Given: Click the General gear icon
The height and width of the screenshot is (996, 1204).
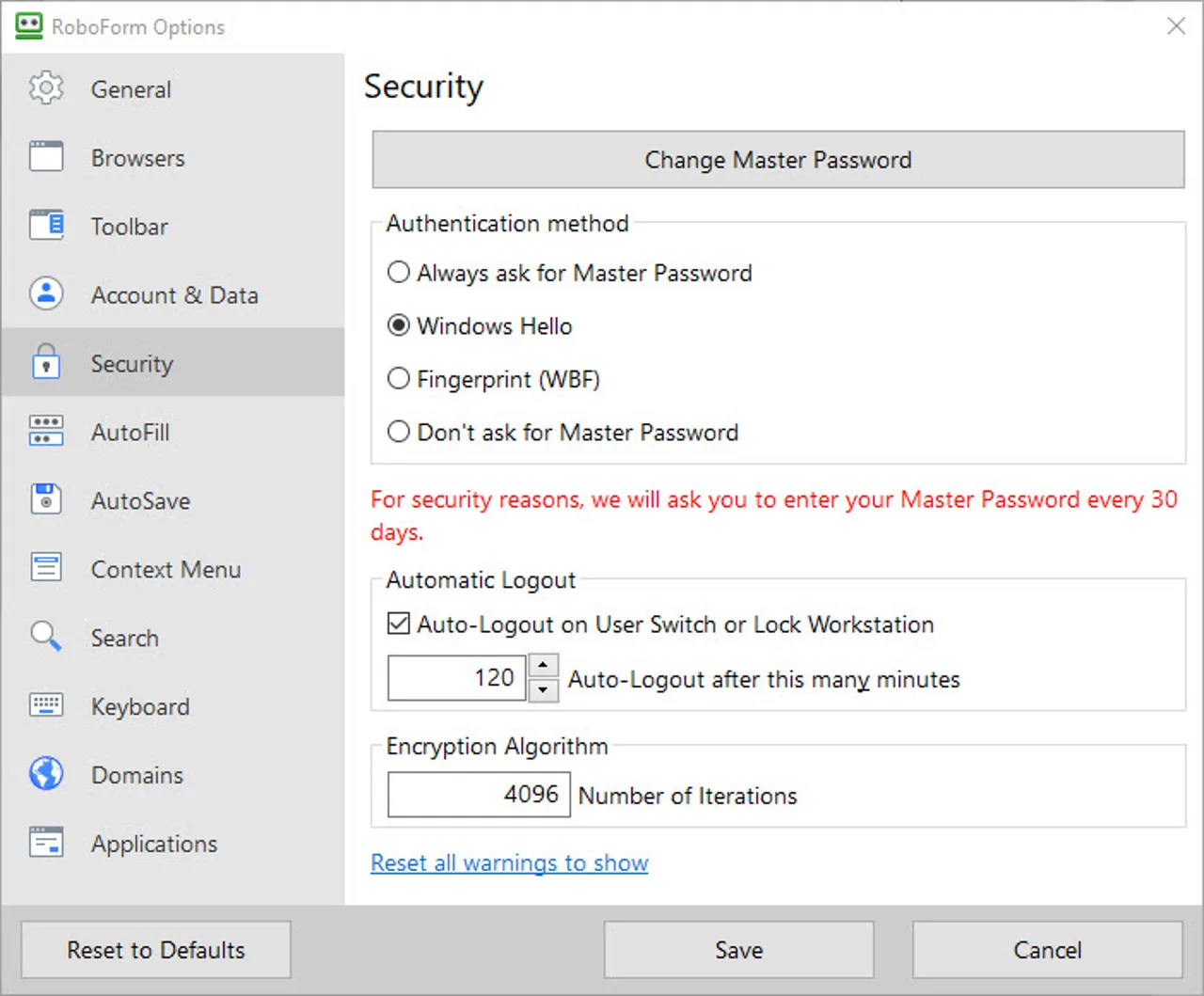Looking at the screenshot, I should coord(46,88).
